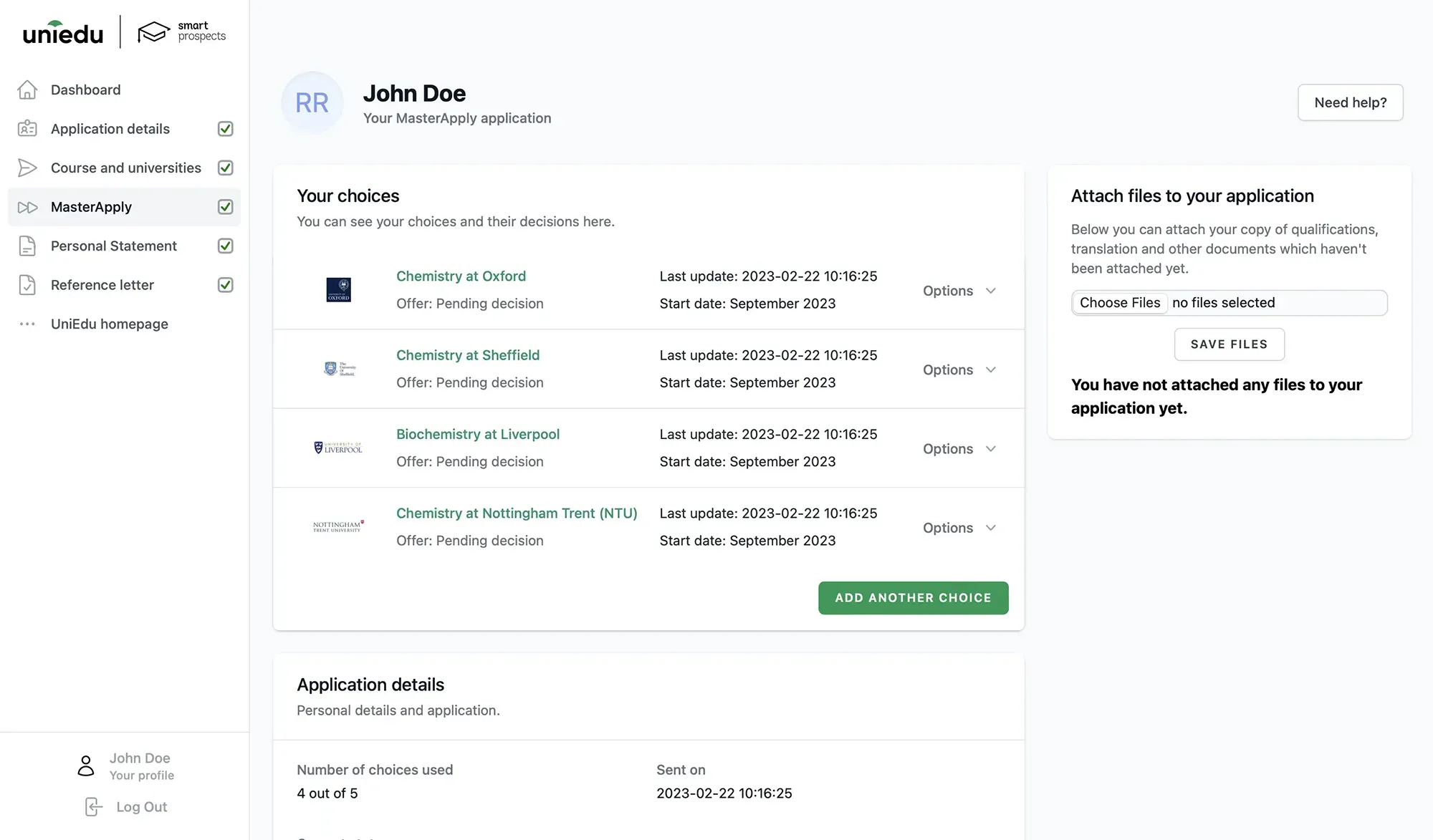Click the Liverpool university logo
Screen dimensions: 1433x840
coord(338,448)
